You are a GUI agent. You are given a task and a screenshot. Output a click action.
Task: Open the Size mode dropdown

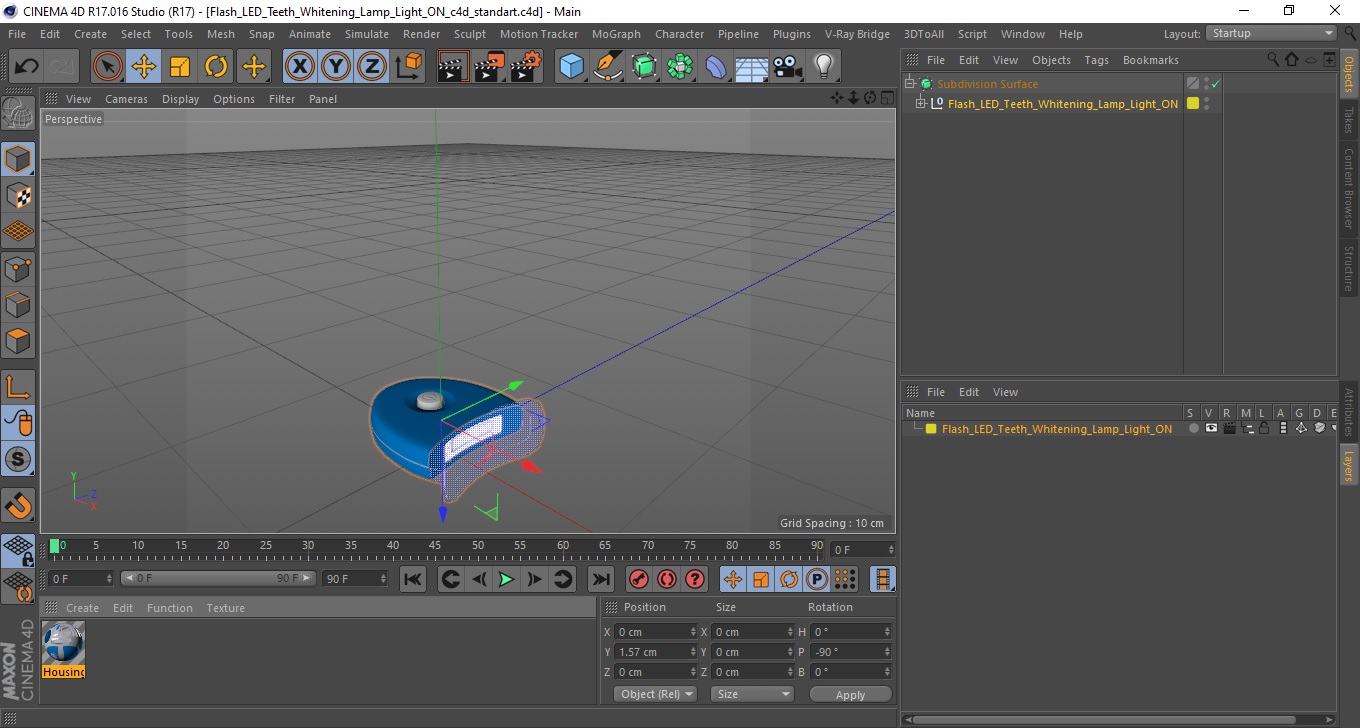pyautogui.click(x=752, y=694)
